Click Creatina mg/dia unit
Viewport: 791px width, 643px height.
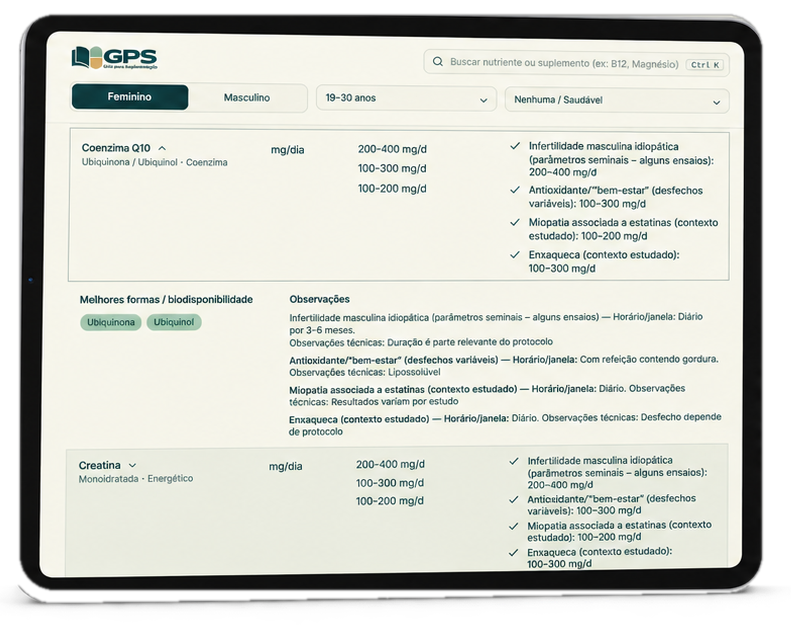(x=286, y=466)
